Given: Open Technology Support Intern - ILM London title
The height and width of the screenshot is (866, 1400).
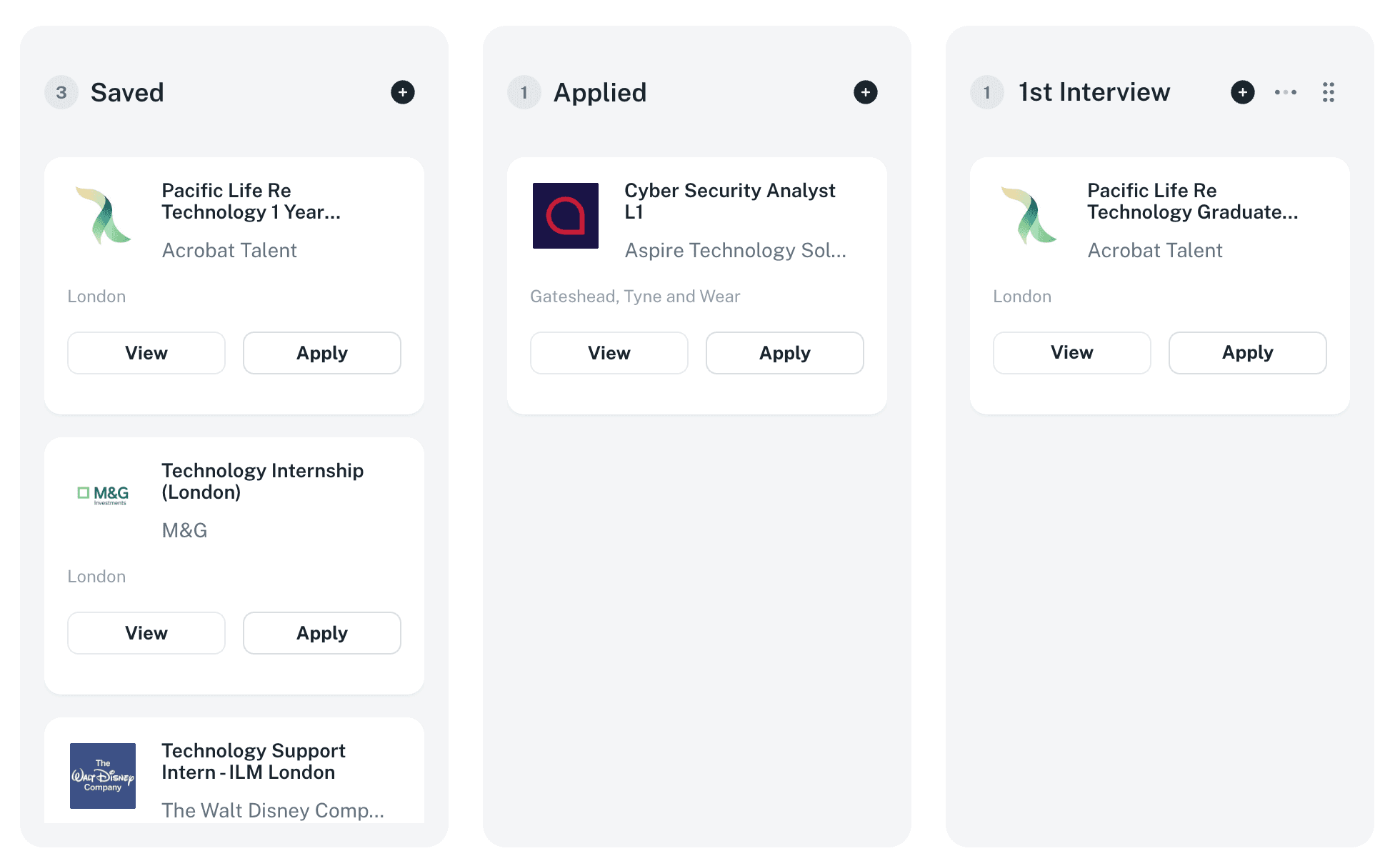Looking at the screenshot, I should [254, 762].
